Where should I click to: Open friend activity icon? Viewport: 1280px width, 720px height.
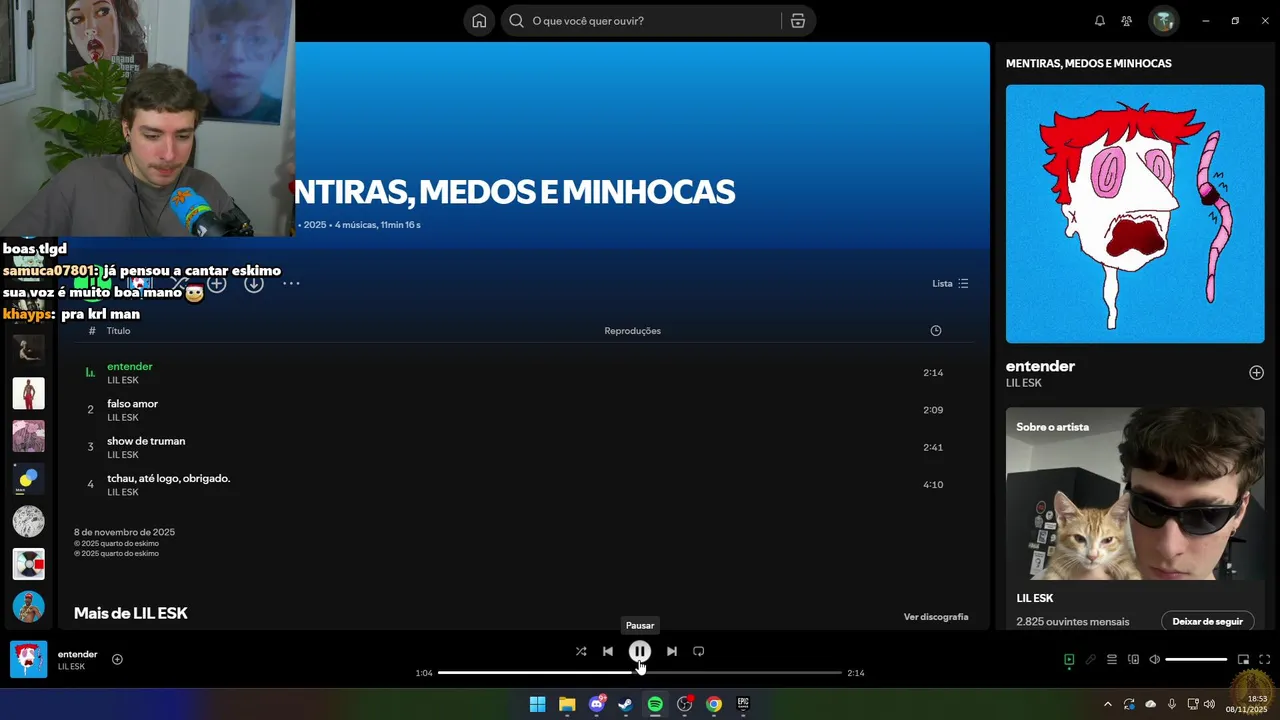click(x=1127, y=21)
